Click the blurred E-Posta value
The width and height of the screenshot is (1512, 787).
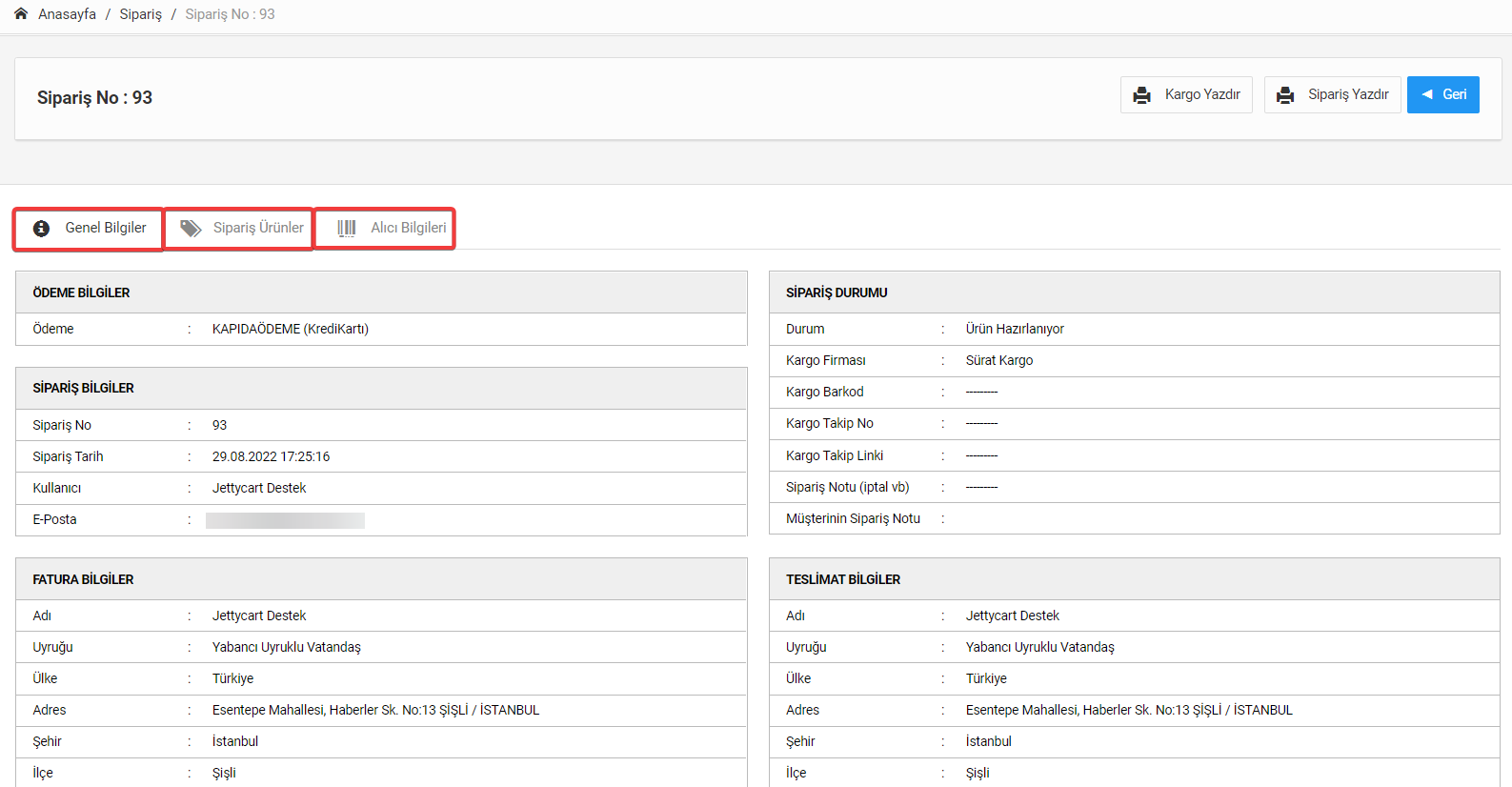pos(285,520)
